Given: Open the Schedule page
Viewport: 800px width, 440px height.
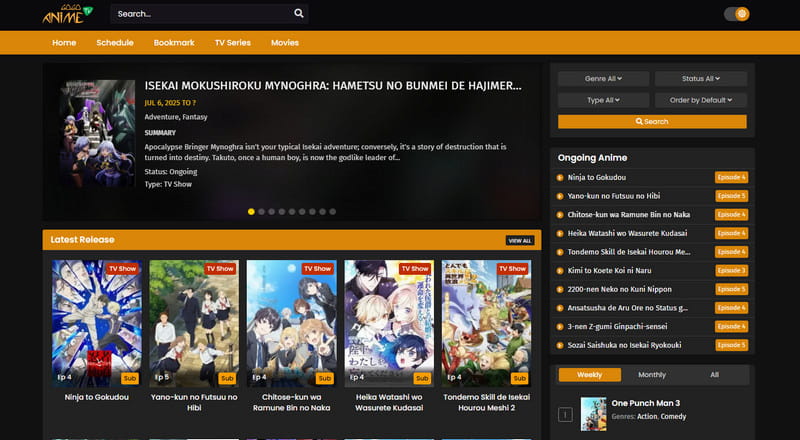Looking at the screenshot, I should 115,43.
